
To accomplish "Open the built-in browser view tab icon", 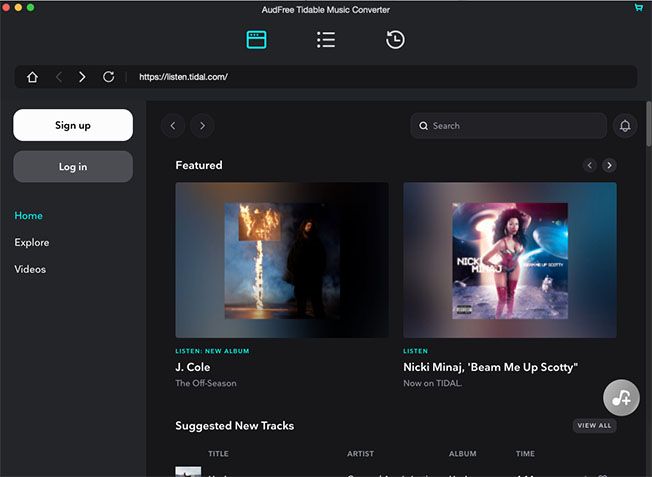I will 257,40.
